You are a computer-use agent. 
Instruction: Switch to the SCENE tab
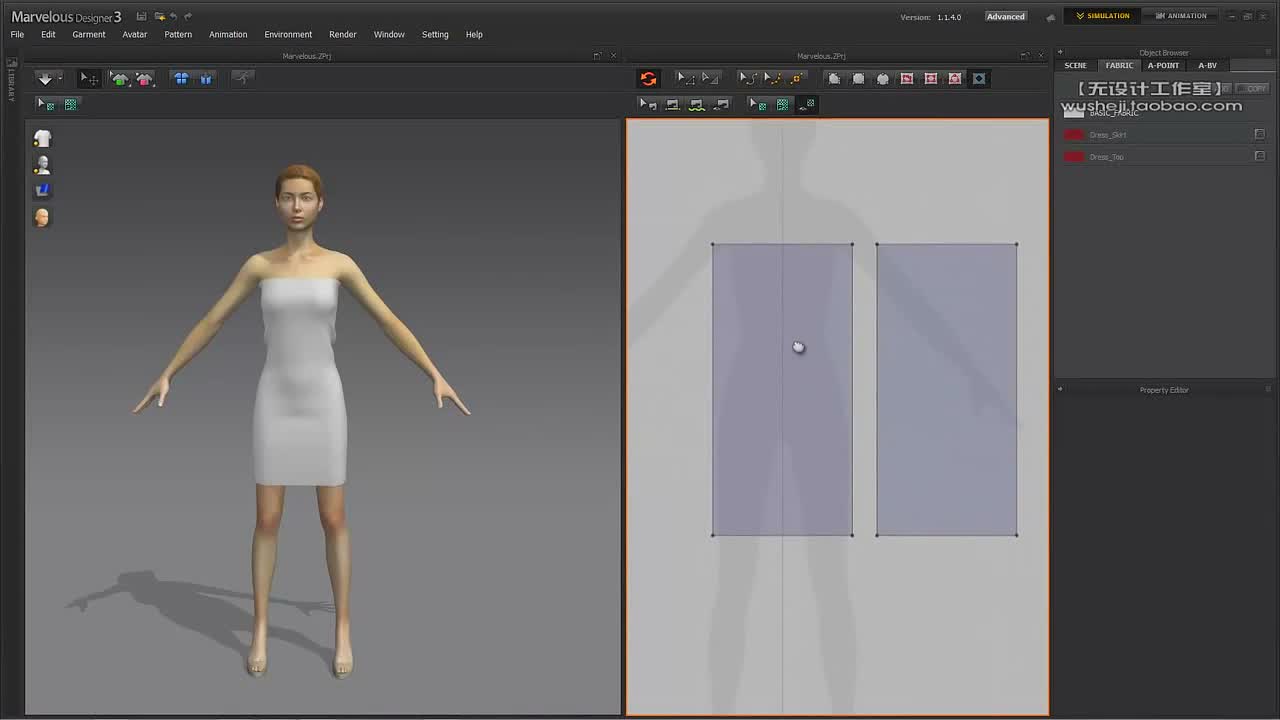coord(1075,65)
